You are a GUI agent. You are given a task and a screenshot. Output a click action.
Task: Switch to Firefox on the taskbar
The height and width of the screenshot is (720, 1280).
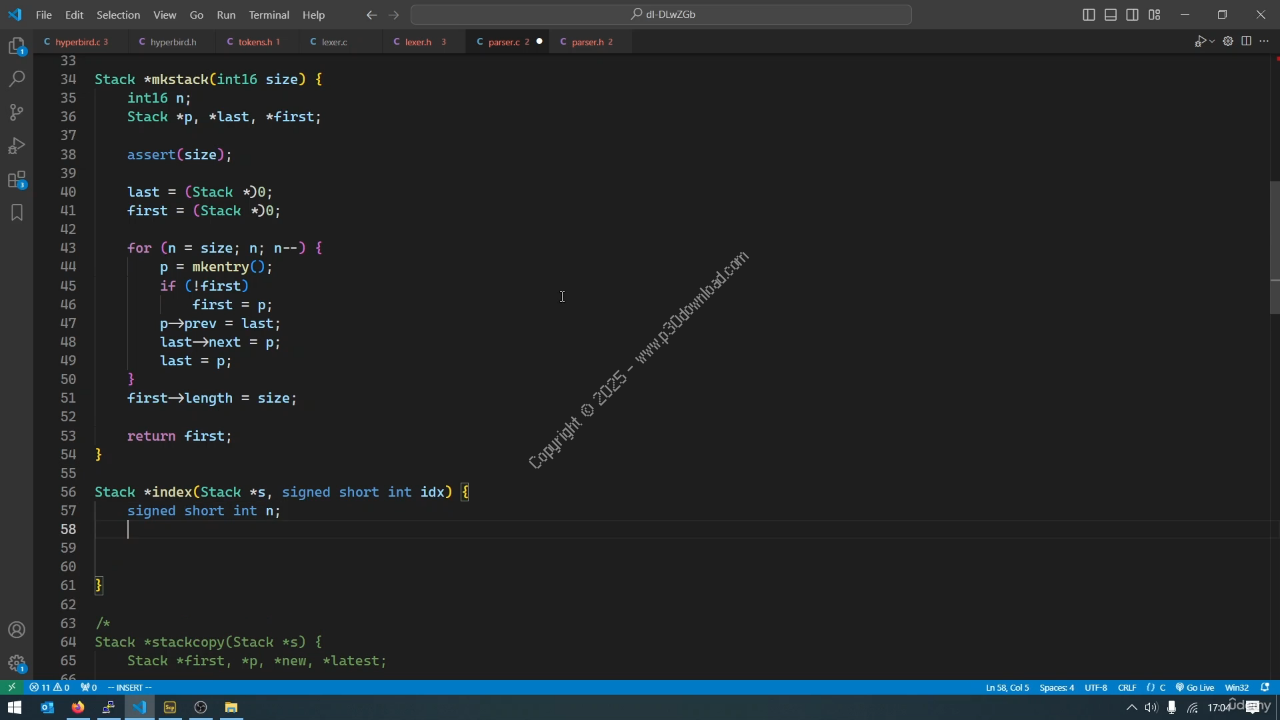(78, 708)
